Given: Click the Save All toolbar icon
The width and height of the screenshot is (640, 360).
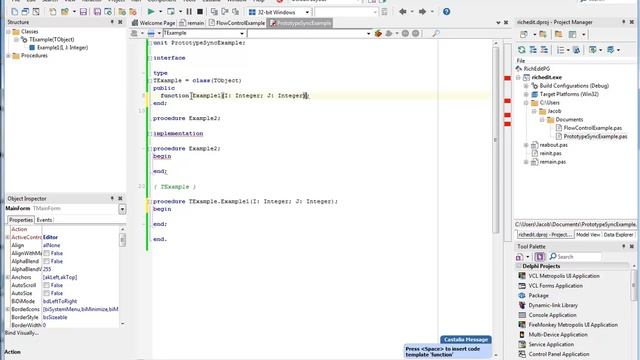Looking at the screenshot, I should coord(97,12).
